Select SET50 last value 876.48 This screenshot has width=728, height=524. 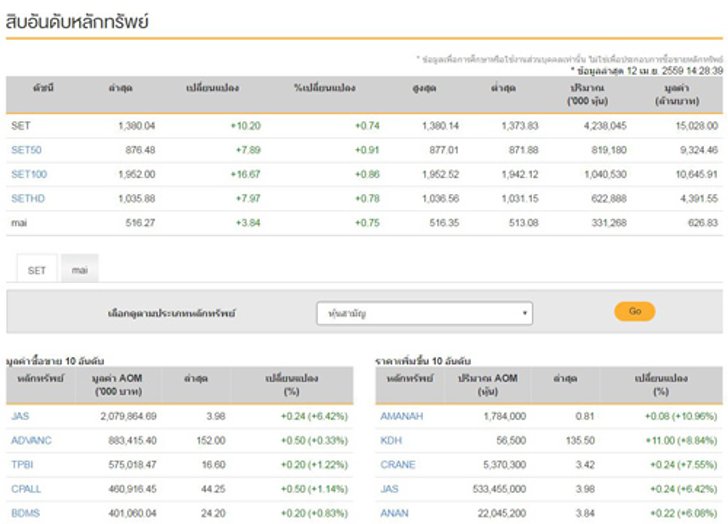pyautogui.click(x=140, y=150)
